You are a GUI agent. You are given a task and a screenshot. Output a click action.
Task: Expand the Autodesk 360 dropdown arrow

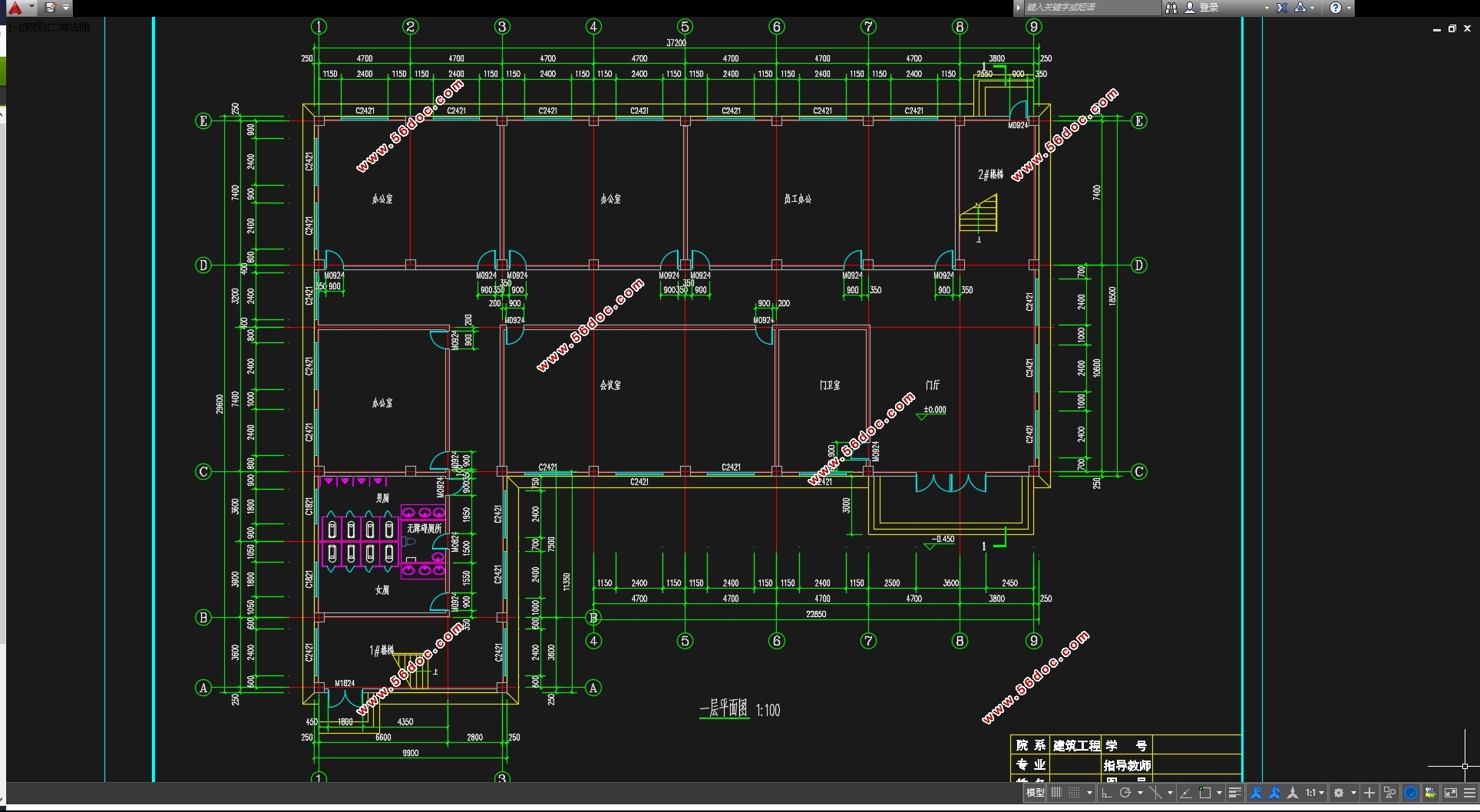pos(1313,8)
